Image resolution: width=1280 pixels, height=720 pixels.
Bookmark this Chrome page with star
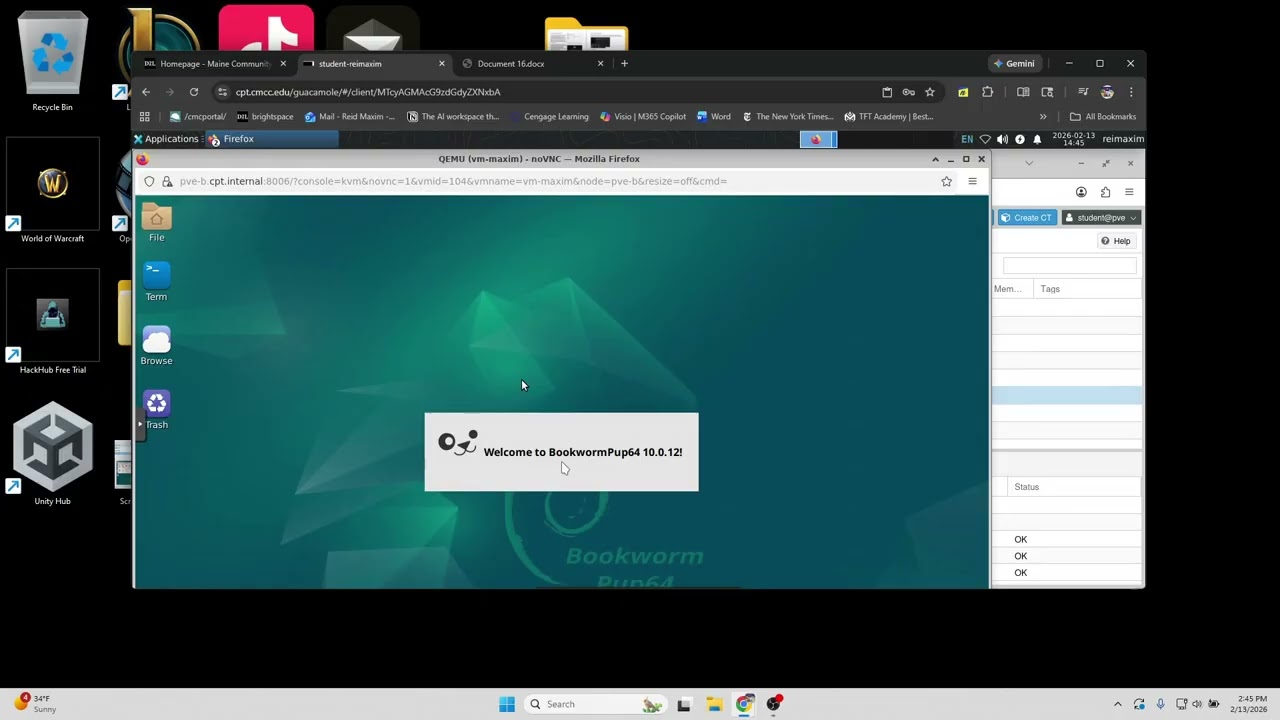930,92
